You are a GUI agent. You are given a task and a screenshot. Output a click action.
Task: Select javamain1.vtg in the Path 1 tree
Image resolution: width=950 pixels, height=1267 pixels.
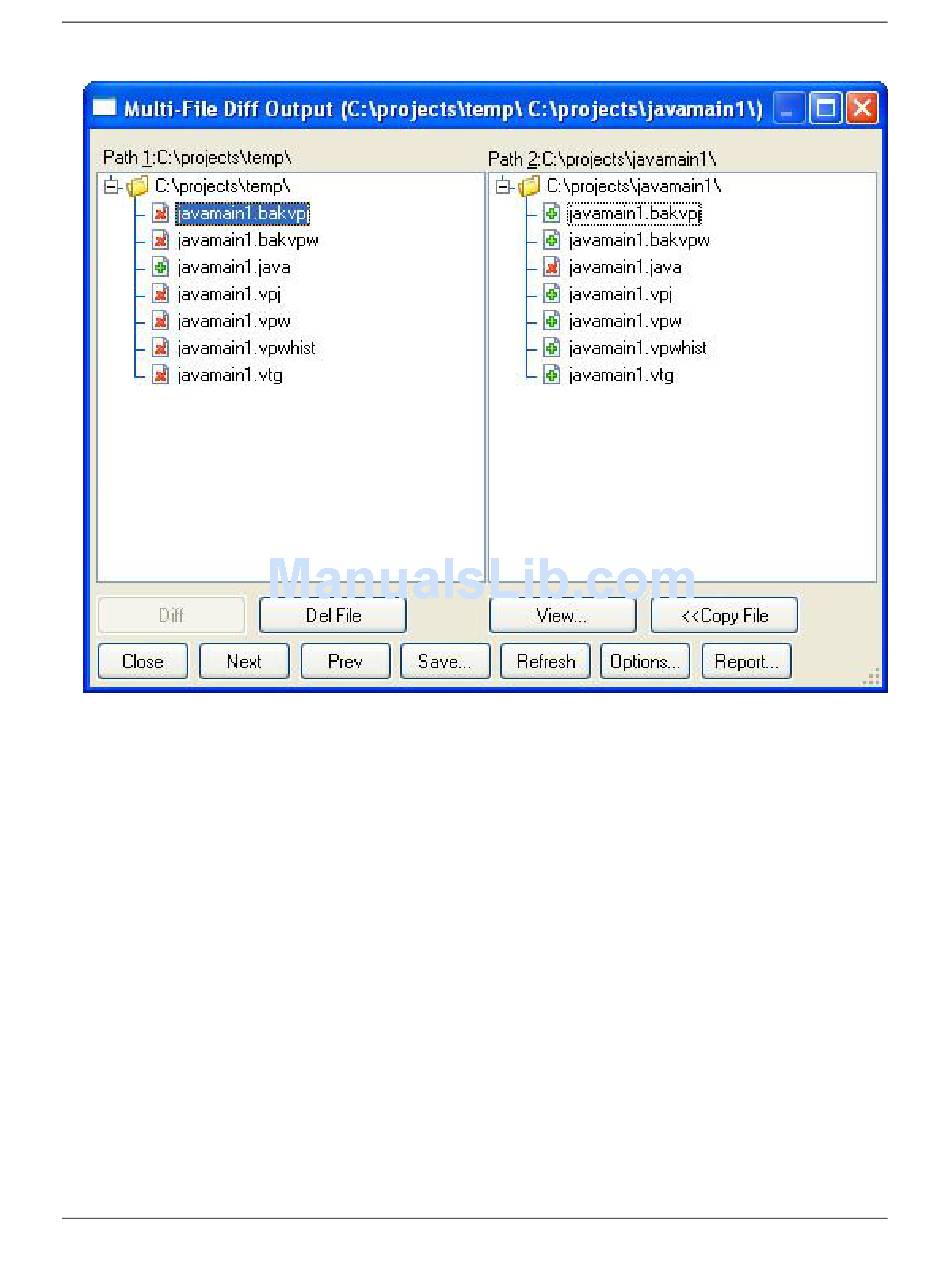(x=230, y=375)
